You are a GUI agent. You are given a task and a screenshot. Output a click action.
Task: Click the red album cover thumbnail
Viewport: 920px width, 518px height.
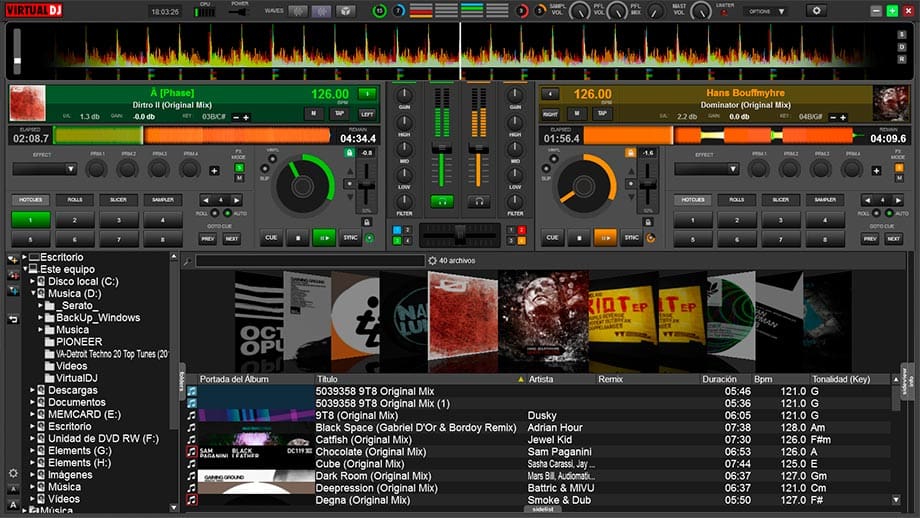click(x=464, y=316)
